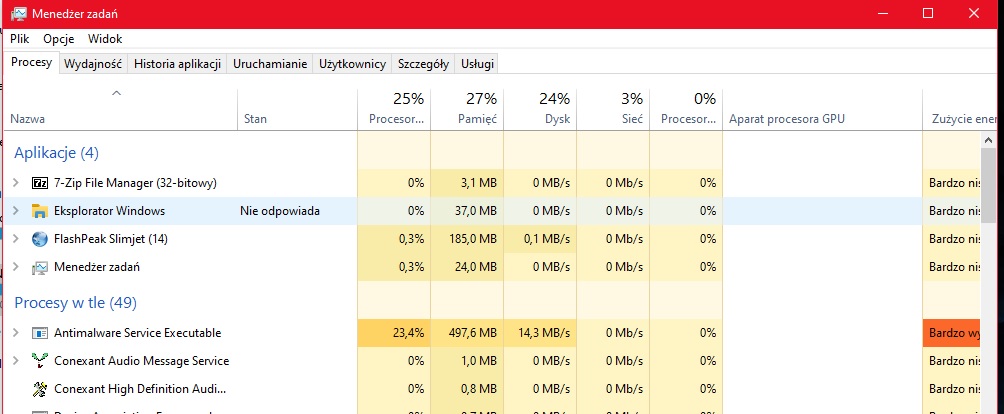Click the 3,1 MB memory cell
The image size is (1004, 414).
pos(467,183)
